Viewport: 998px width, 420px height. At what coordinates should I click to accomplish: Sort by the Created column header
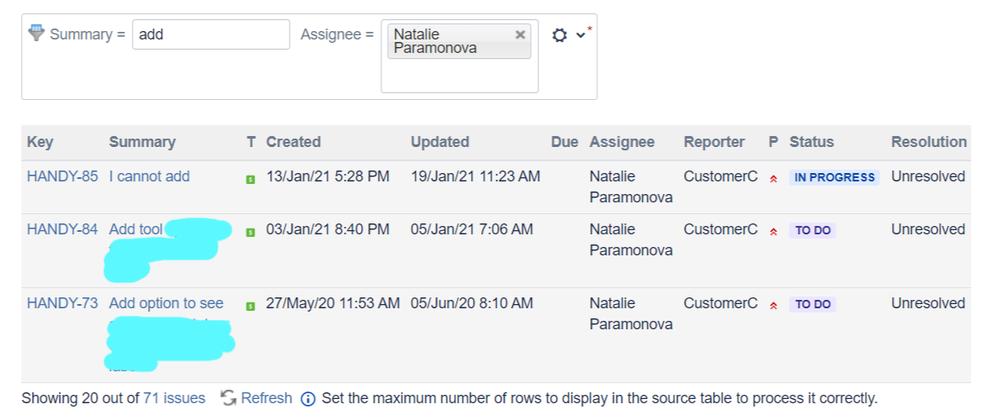click(x=293, y=142)
